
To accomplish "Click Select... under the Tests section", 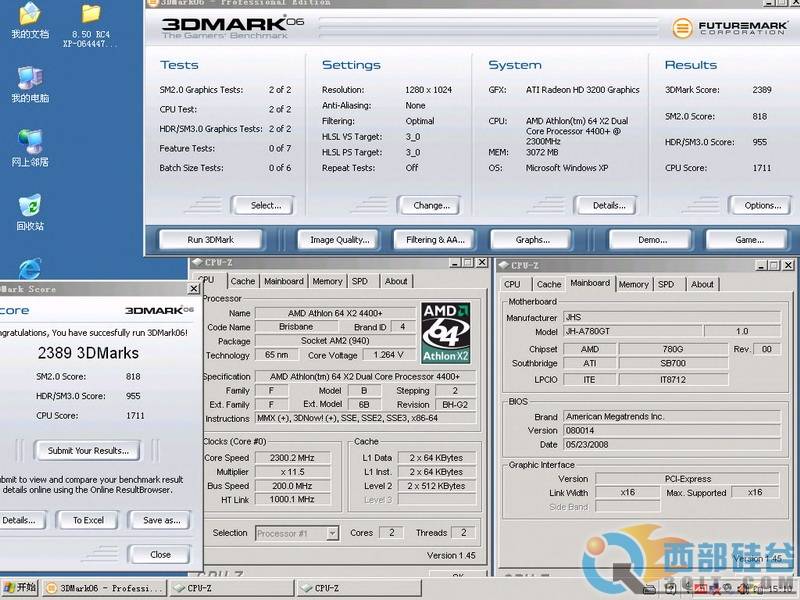I will (x=263, y=206).
